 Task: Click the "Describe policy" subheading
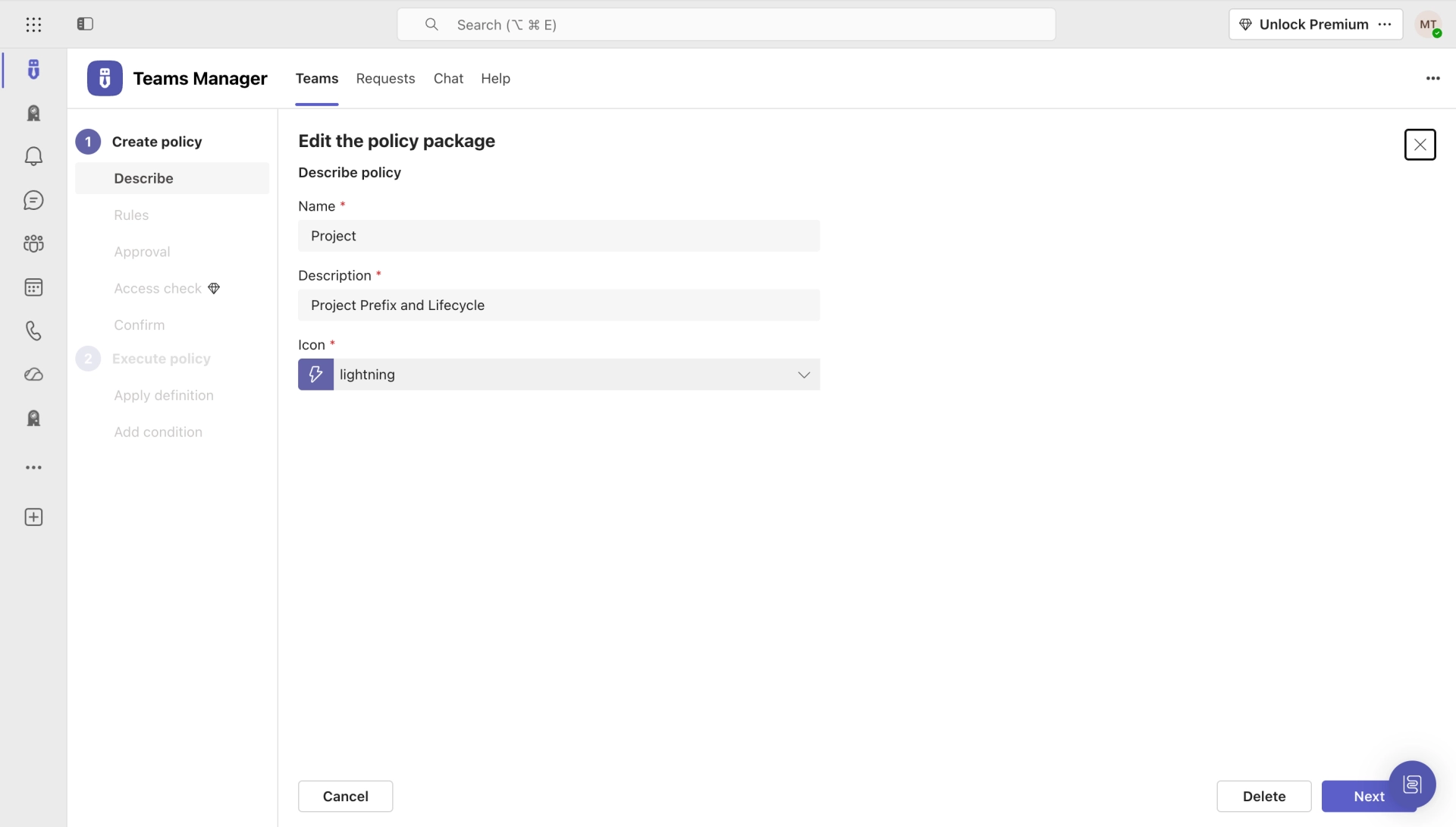click(350, 172)
